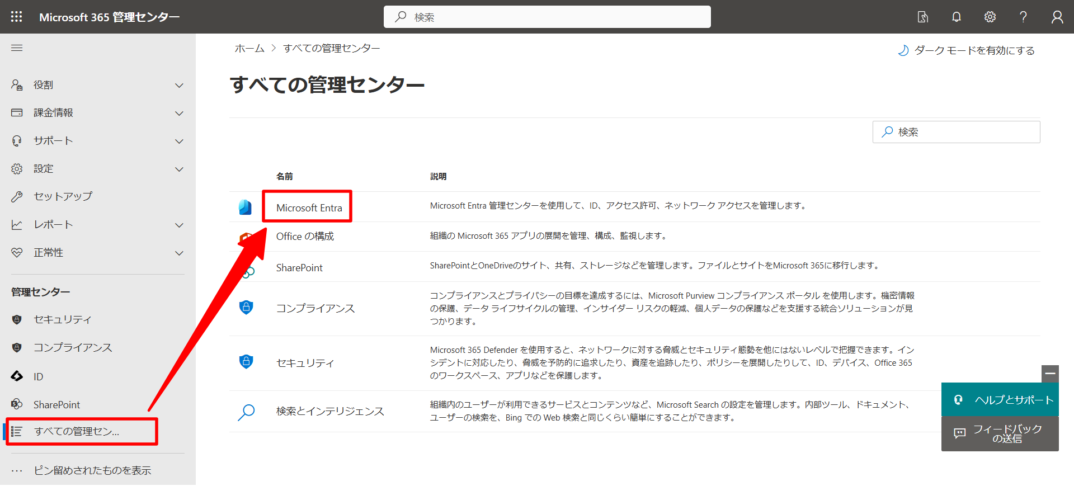Click the Microsoft 365 管理センター title
This screenshot has height=486, width=1074.
(110, 17)
